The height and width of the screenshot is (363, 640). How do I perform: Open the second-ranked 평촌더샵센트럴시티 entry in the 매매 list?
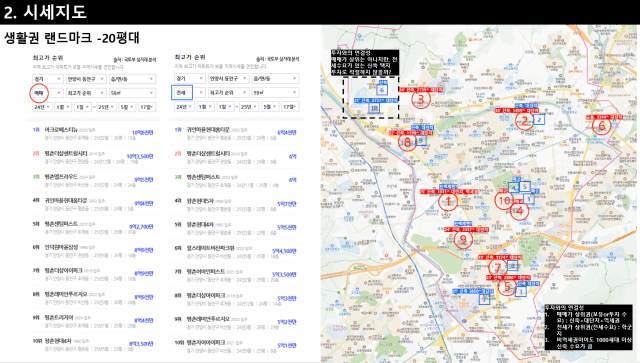pos(93,157)
